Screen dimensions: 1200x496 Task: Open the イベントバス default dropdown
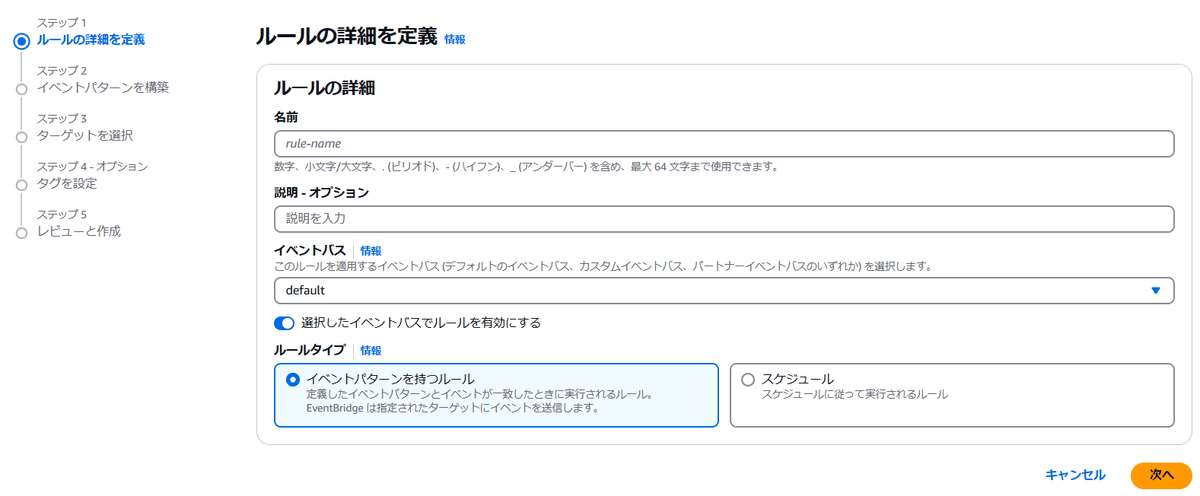coord(723,291)
